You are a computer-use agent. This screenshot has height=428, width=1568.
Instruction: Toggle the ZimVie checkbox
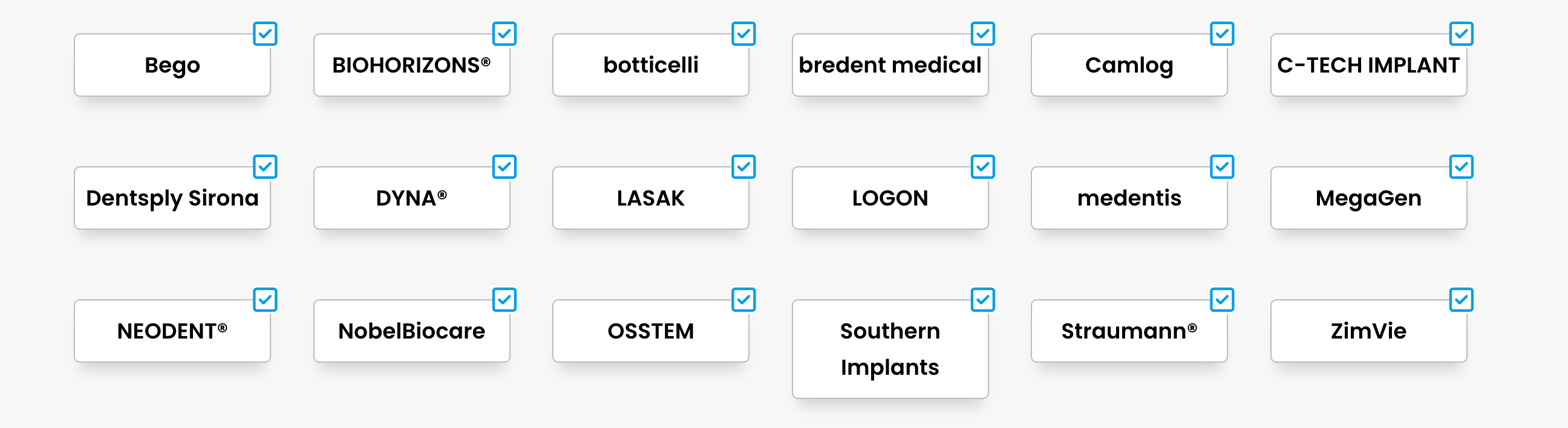click(1461, 300)
